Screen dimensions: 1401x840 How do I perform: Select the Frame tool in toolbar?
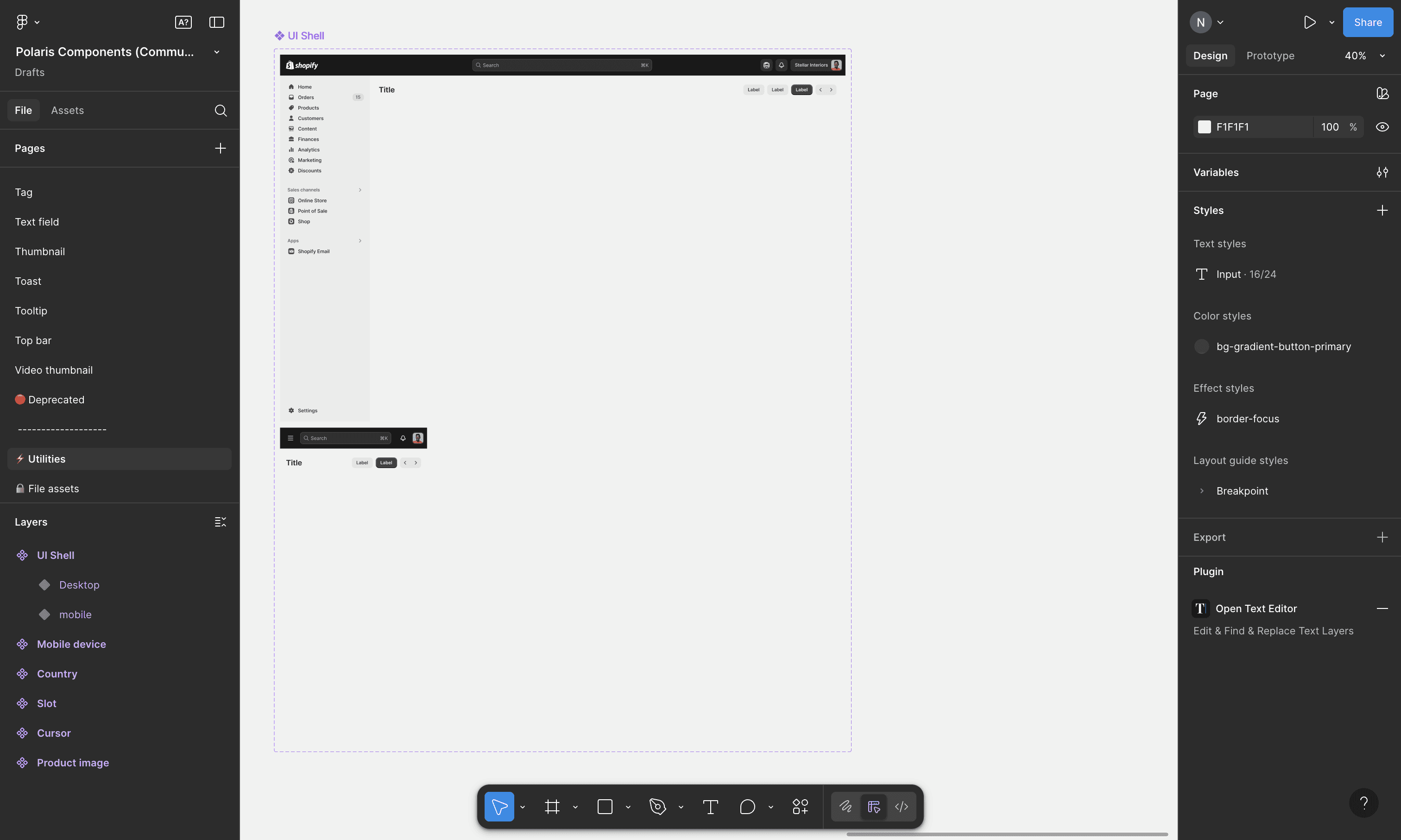552,807
